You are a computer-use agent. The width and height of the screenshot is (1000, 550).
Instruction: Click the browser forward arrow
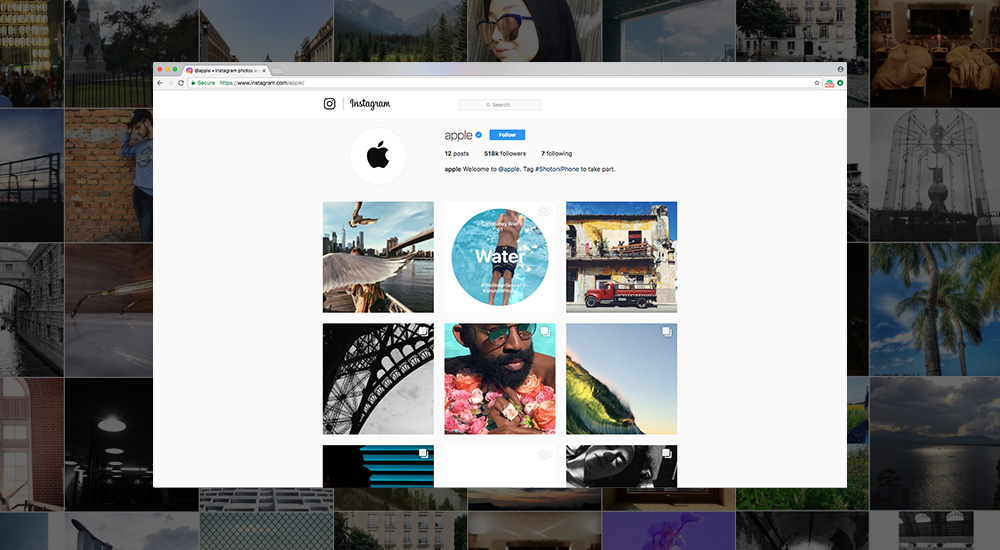170,83
